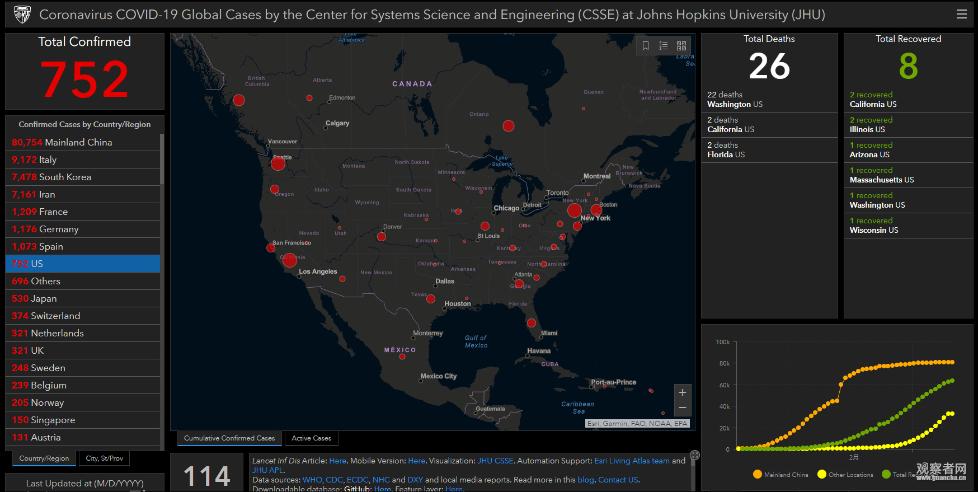Open the hamburger menu in the header
This screenshot has height=492, width=978.
click(961, 14)
